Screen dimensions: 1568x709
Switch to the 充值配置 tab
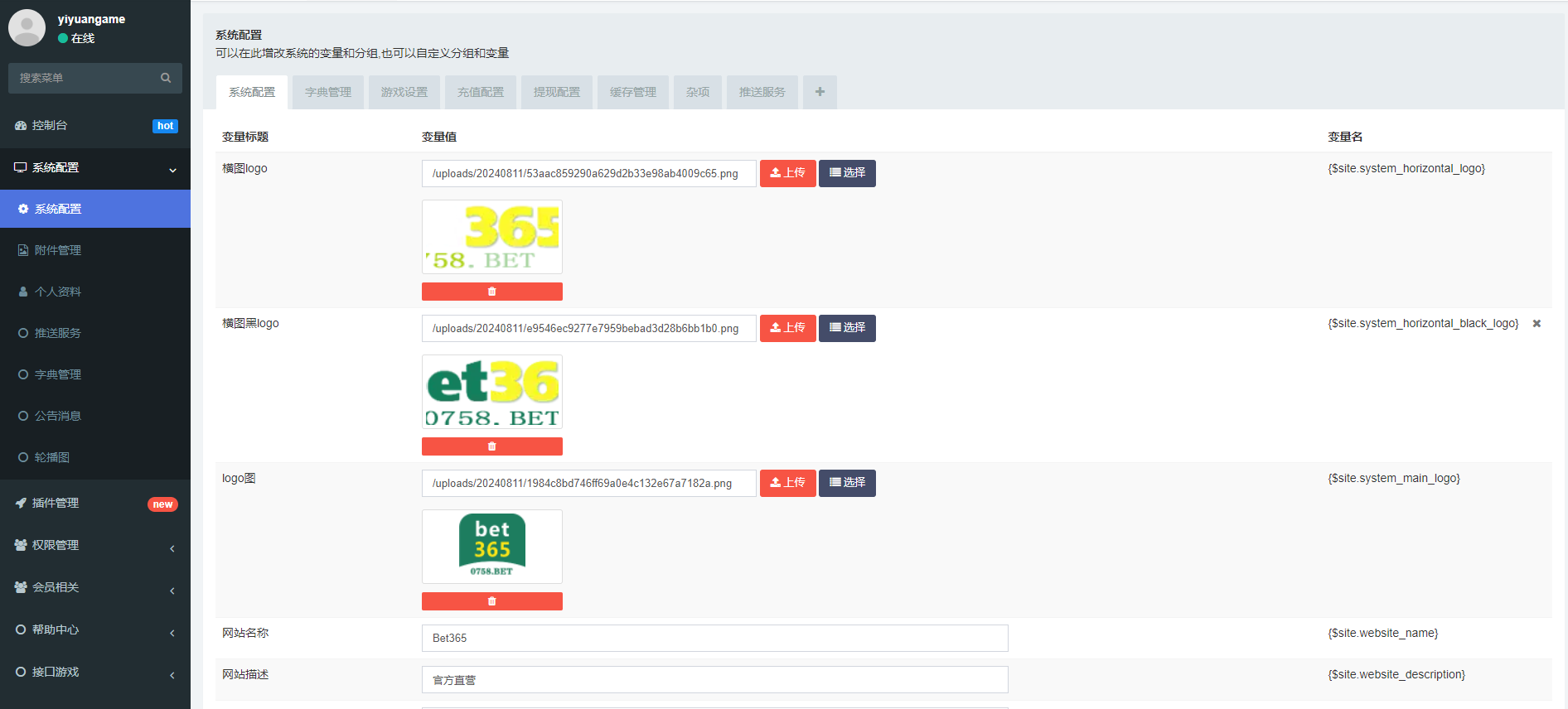(x=481, y=92)
